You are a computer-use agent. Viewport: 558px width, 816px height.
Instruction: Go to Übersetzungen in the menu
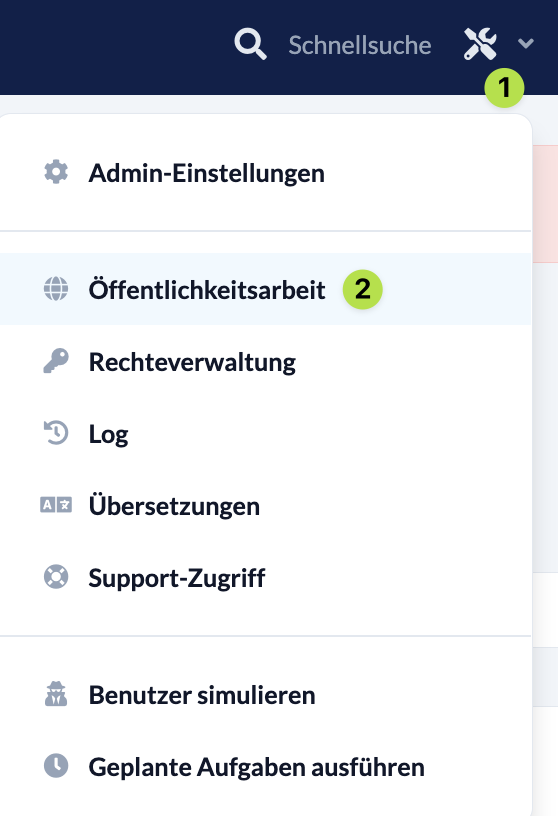[265, 505]
